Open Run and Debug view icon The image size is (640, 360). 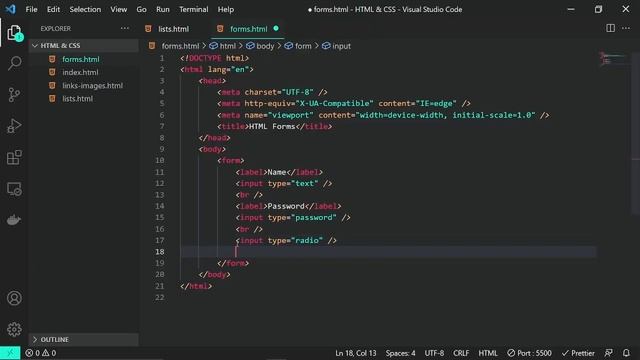(14, 126)
